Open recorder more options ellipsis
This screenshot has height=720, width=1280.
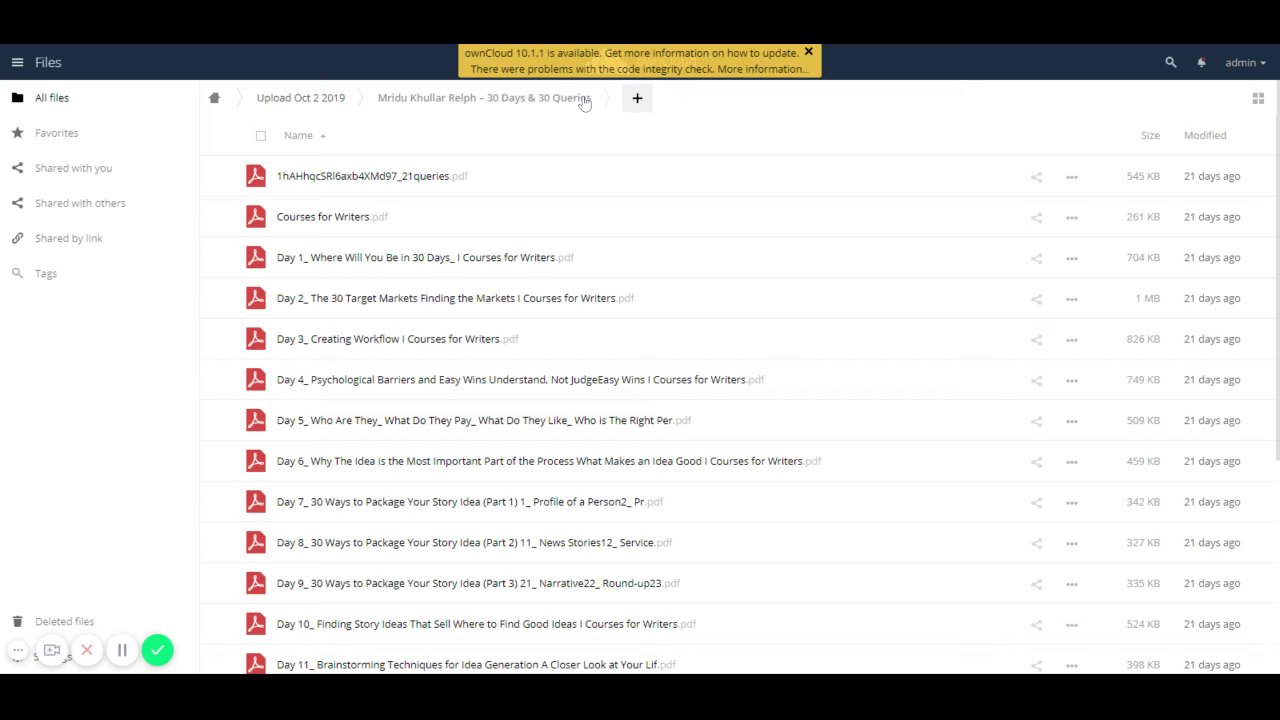pyautogui.click(x=17, y=650)
